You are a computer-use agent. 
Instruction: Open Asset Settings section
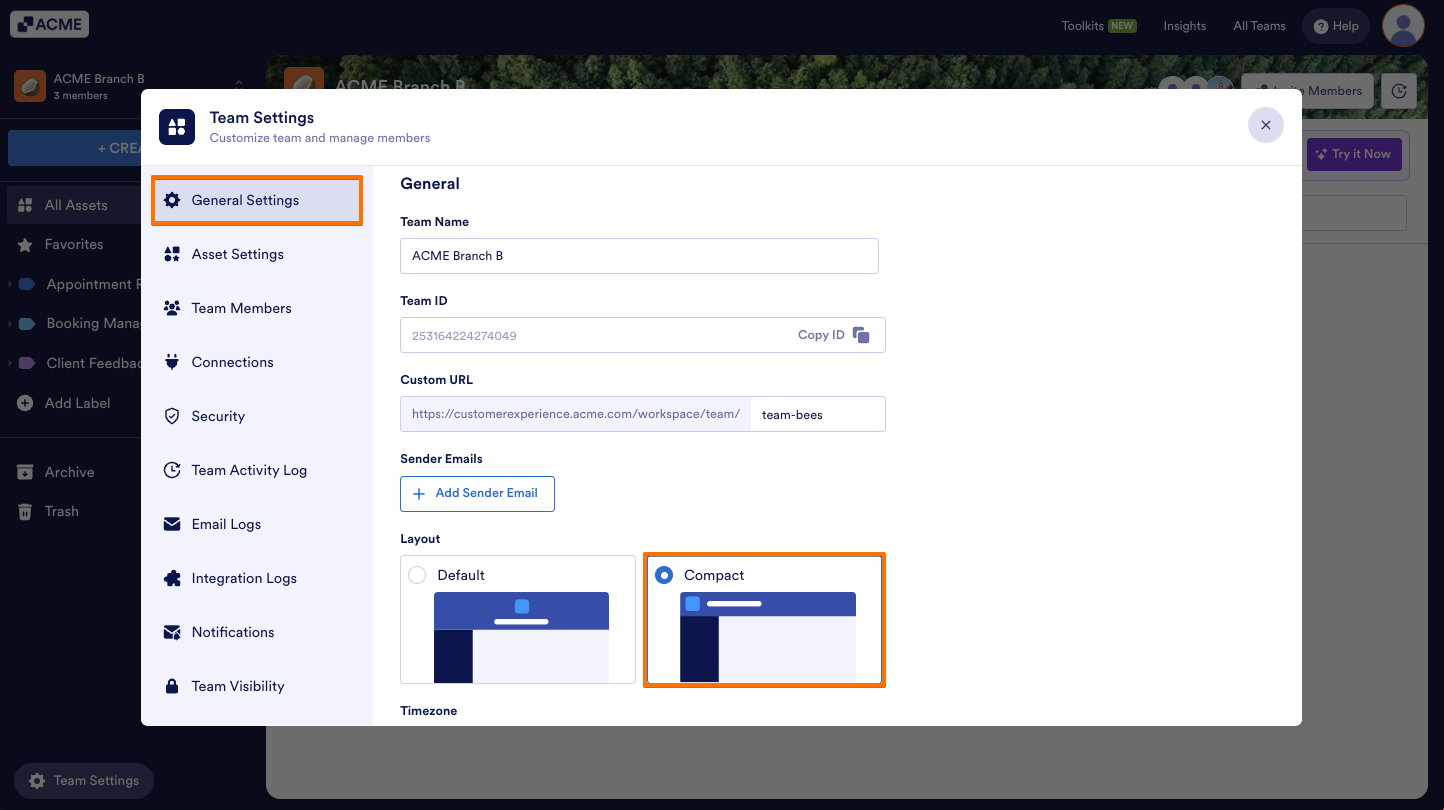[x=257, y=254]
